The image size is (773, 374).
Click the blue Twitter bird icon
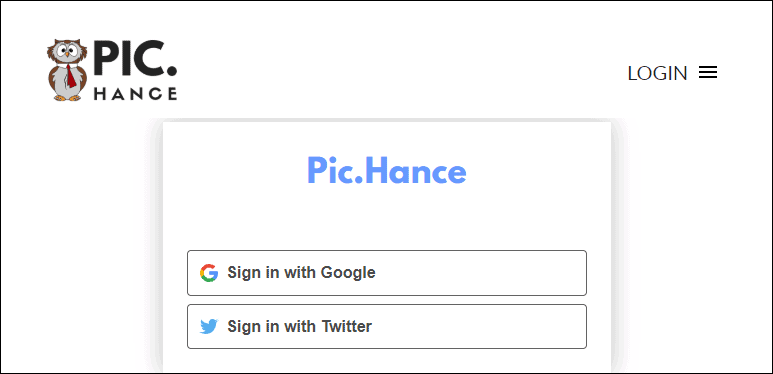pos(209,326)
